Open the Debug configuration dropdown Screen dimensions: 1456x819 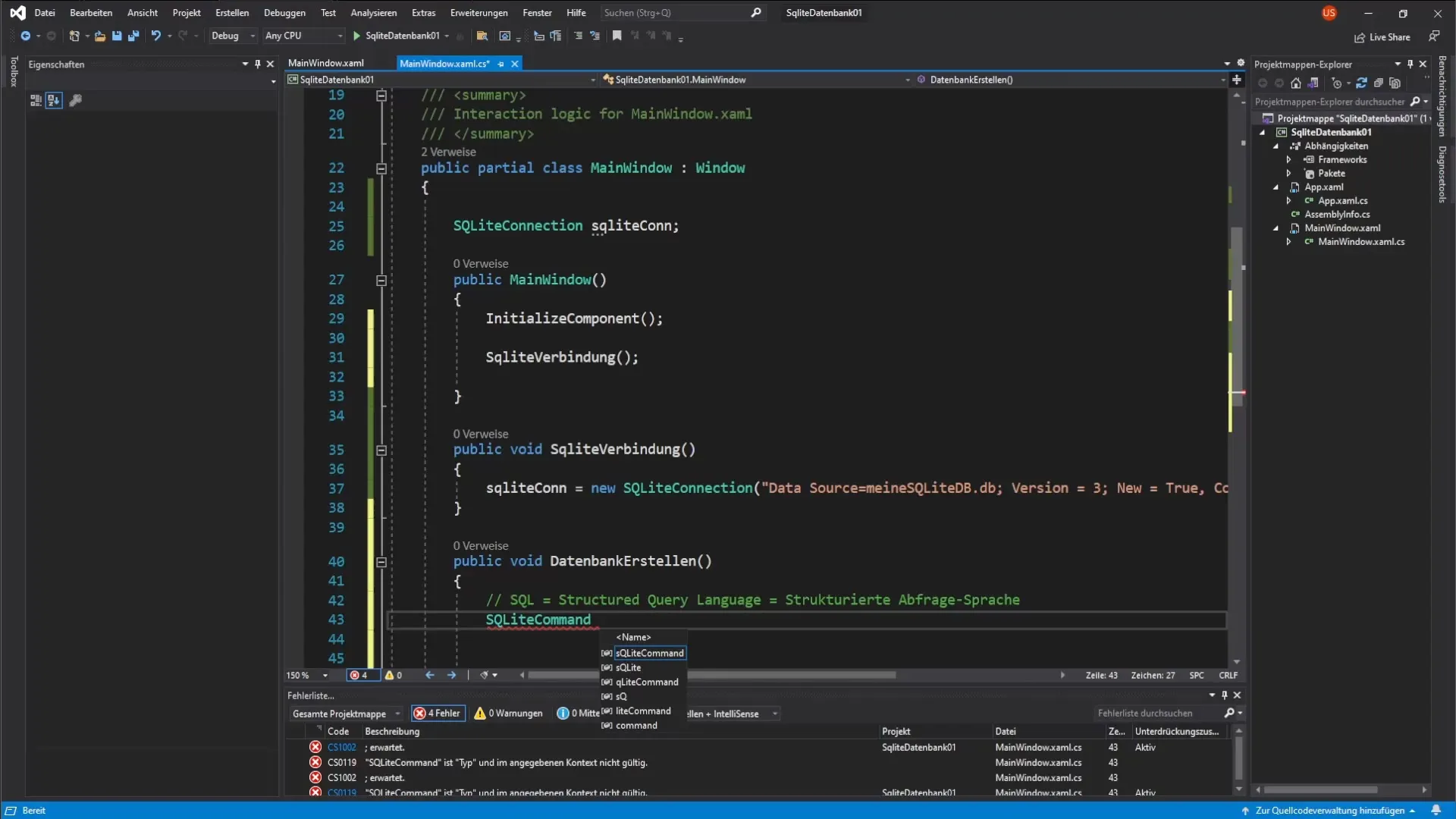click(x=232, y=36)
